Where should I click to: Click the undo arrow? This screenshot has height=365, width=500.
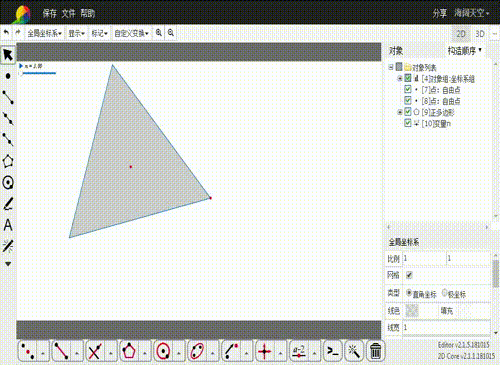click(x=6, y=33)
